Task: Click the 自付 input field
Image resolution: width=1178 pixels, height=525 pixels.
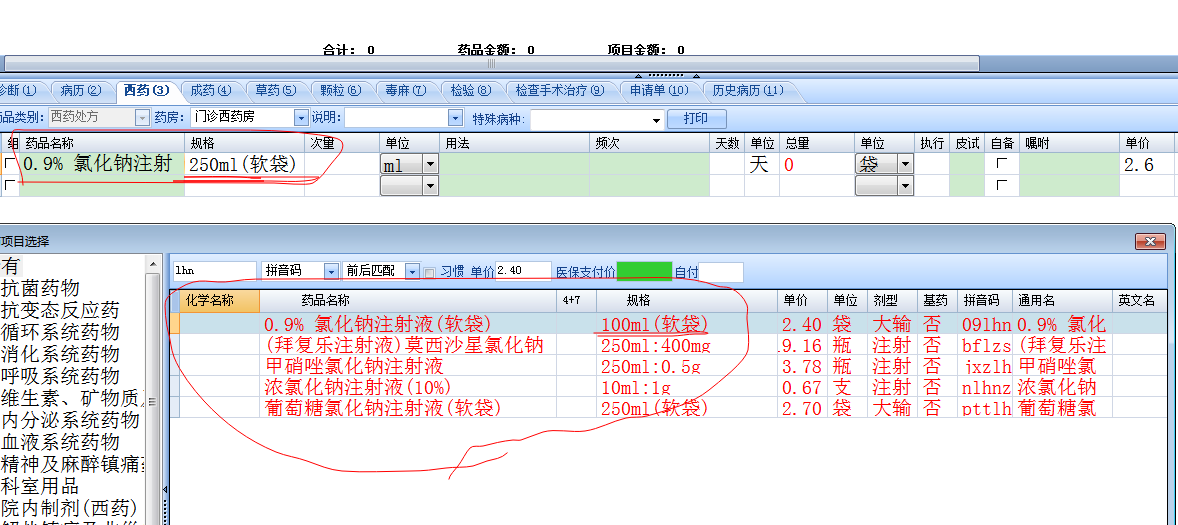Action: pos(721,271)
